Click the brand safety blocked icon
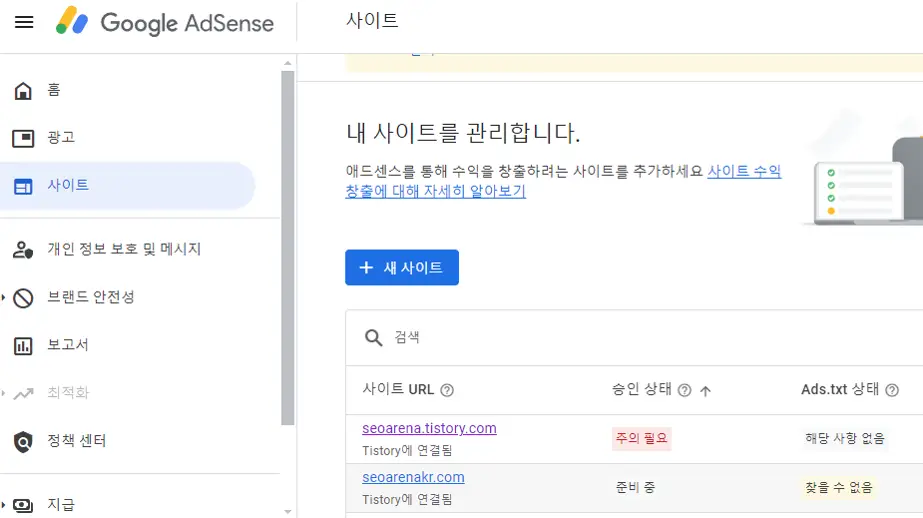Image resolution: width=923 pixels, height=518 pixels. (x=23, y=298)
